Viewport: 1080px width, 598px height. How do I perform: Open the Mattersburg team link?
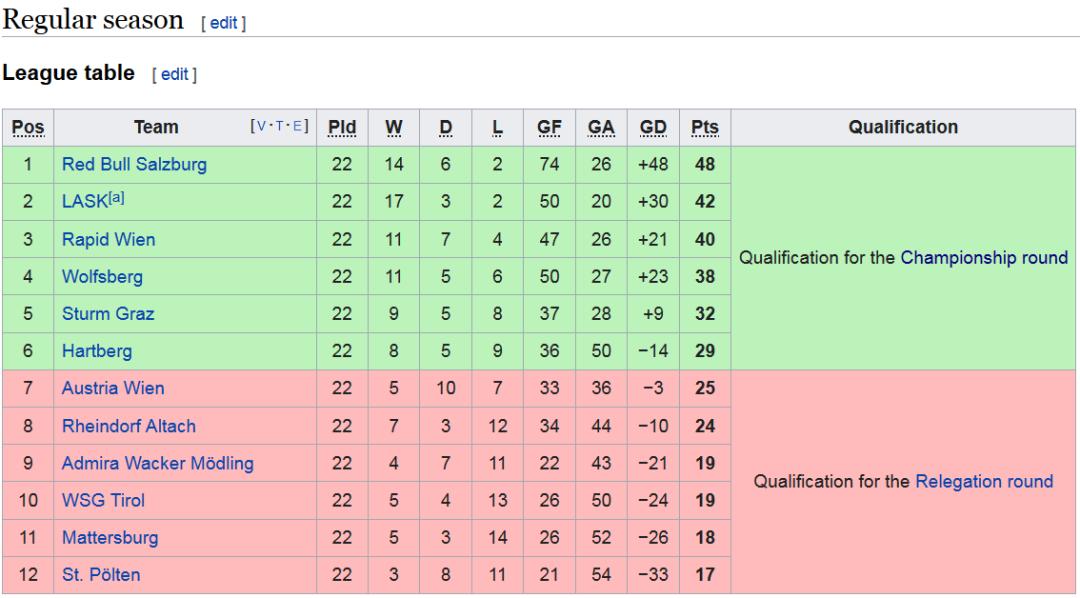tap(110, 538)
